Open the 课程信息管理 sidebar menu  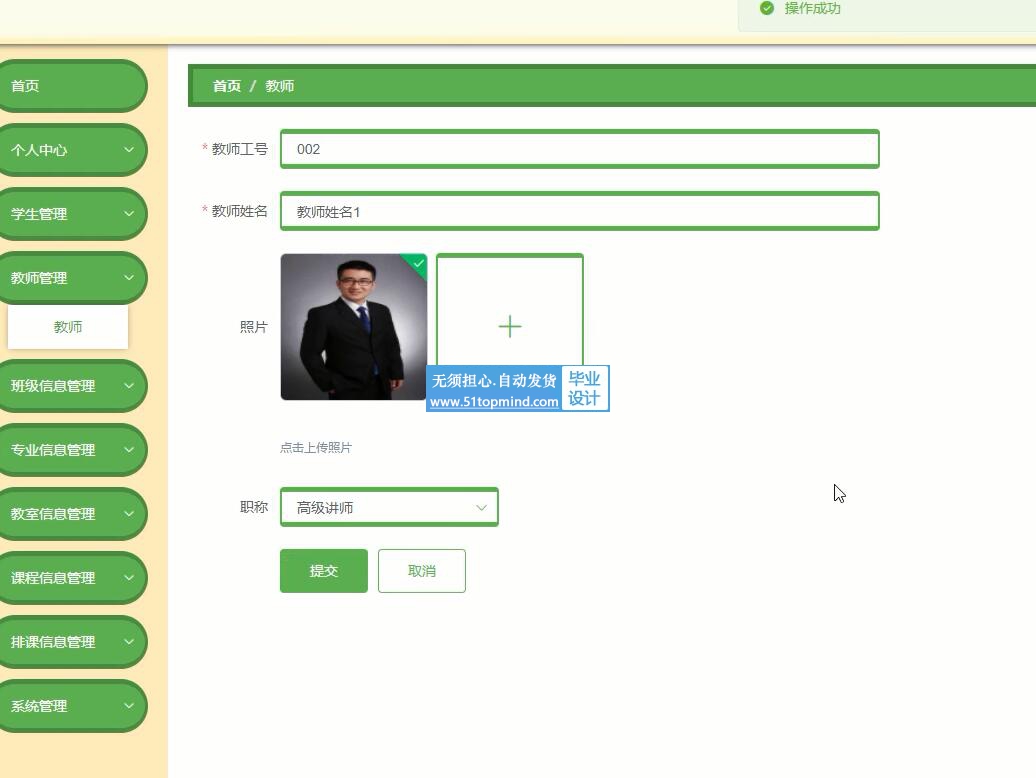pos(71,578)
